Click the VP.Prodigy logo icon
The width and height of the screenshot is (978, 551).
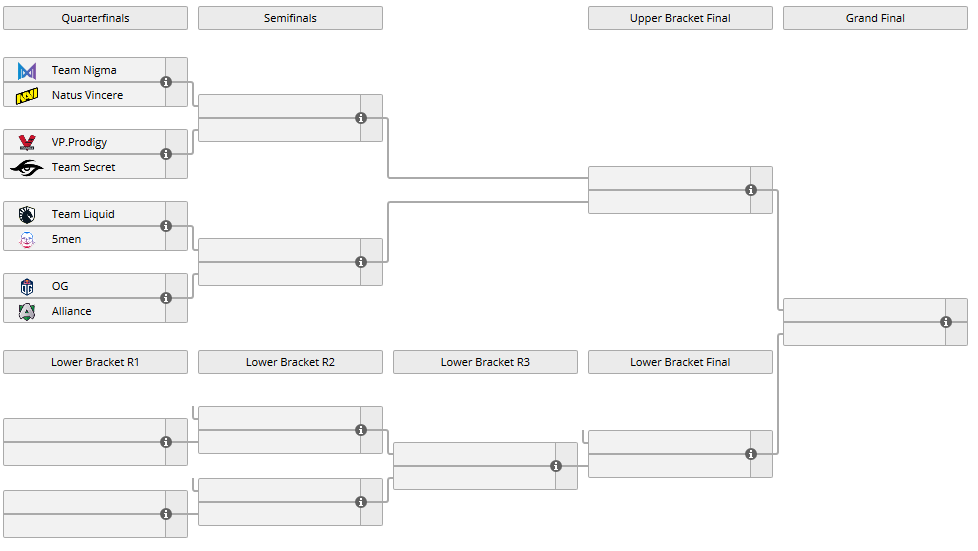(27, 143)
